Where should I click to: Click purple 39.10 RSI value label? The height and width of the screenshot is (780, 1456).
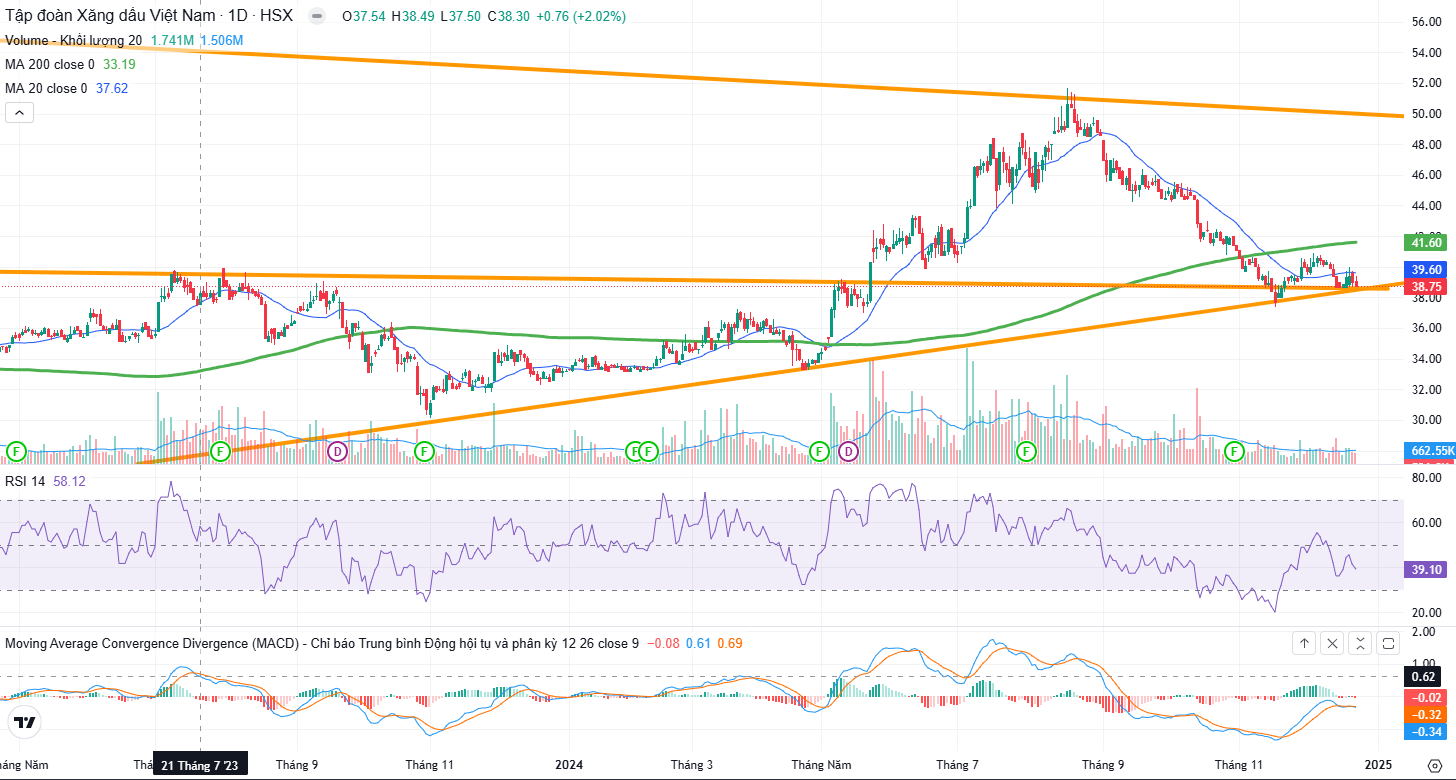click(x=1427, y=569)
